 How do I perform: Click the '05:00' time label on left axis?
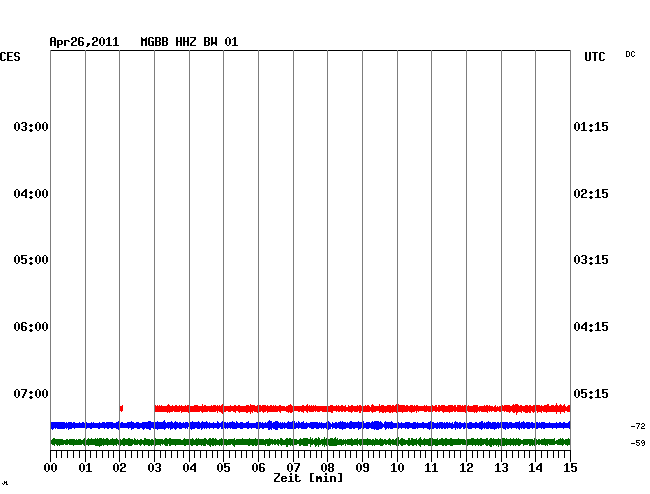click(31, 260)
